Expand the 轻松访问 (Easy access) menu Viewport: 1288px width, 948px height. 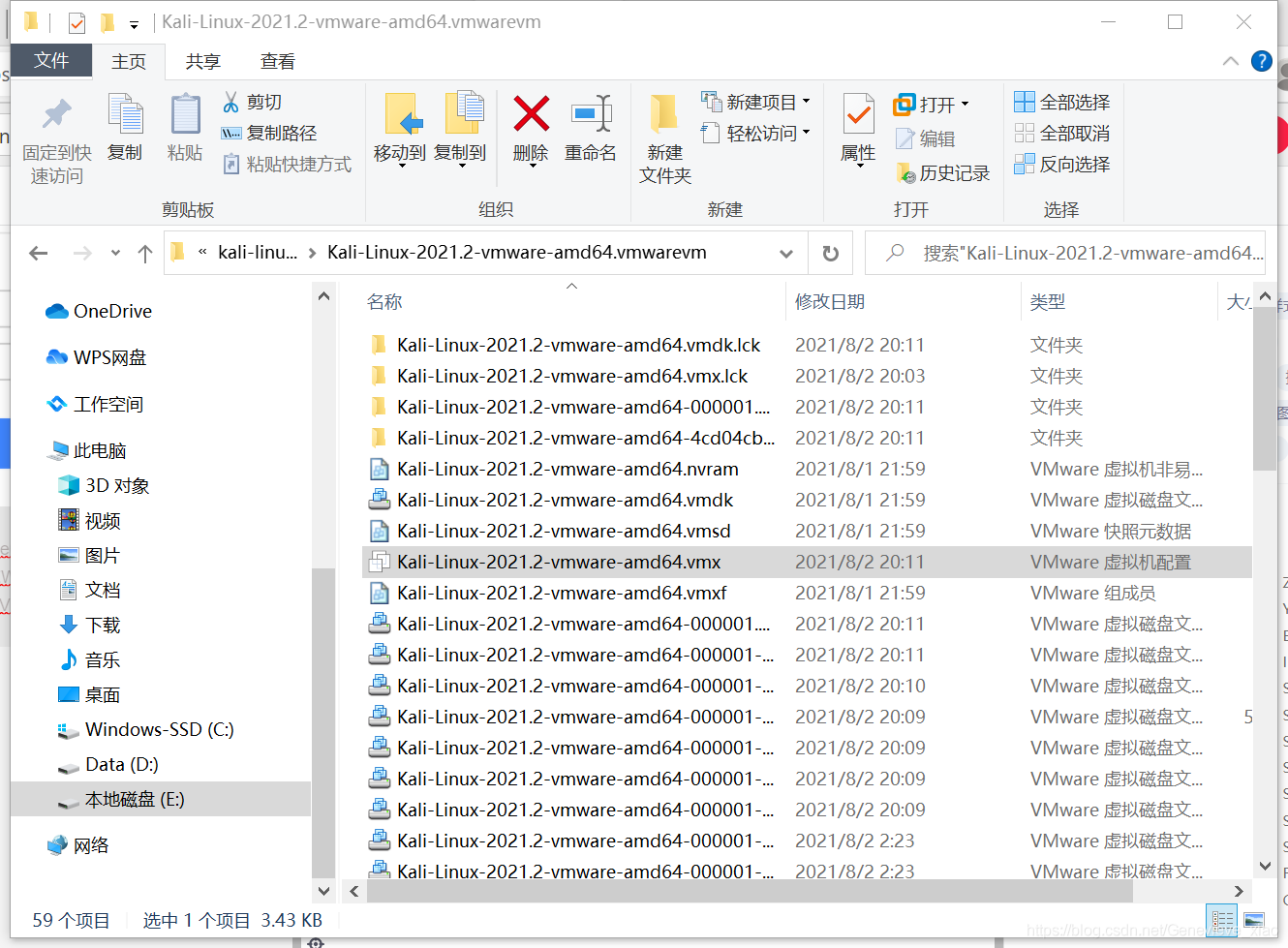click(755, 133)
